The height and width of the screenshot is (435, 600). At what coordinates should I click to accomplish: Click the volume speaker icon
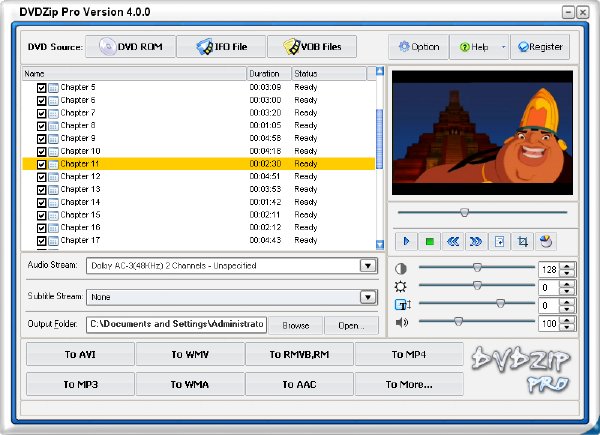[402, 323]
